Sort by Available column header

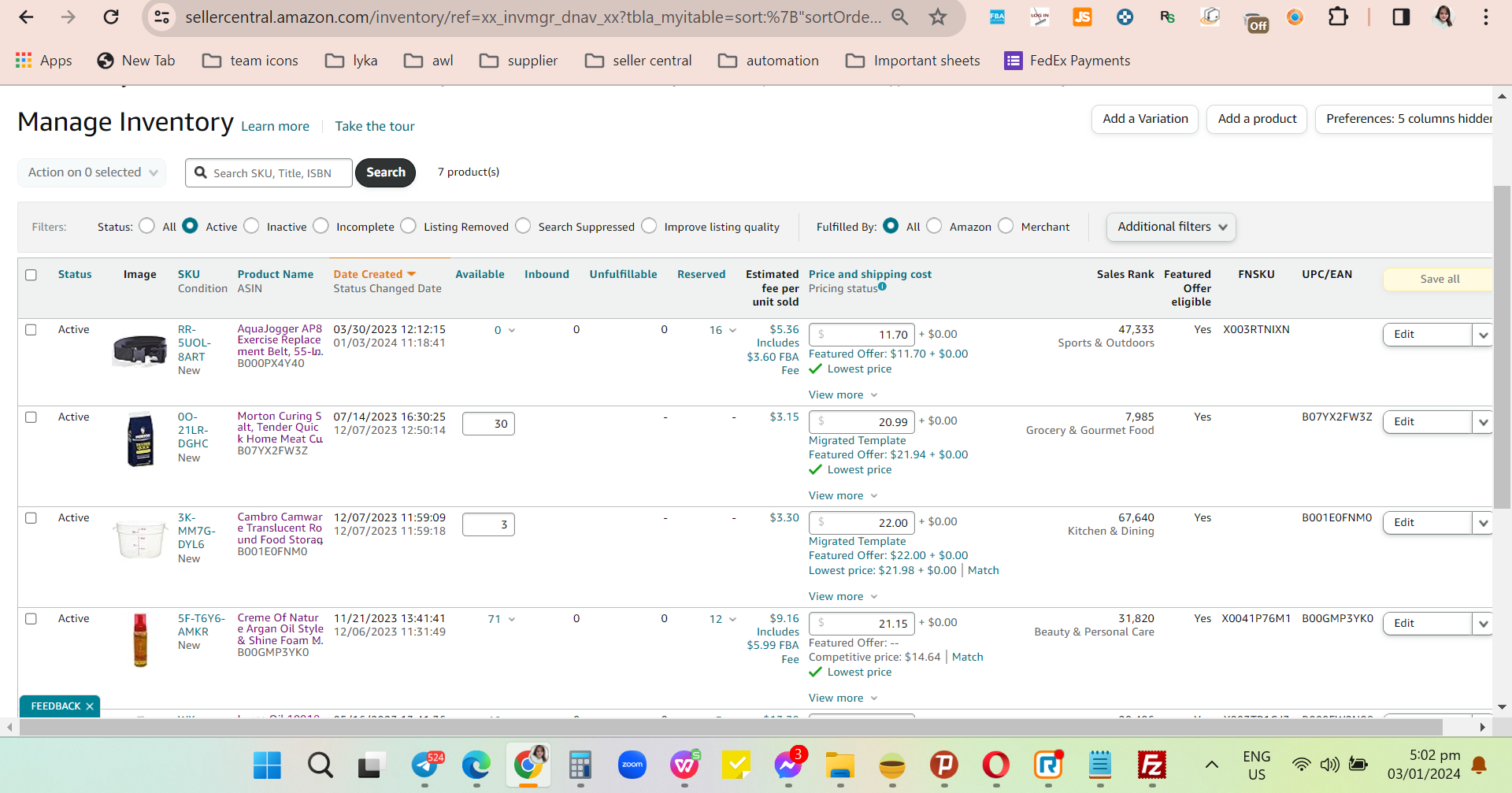pyautogui.click(x=480, y=274)
